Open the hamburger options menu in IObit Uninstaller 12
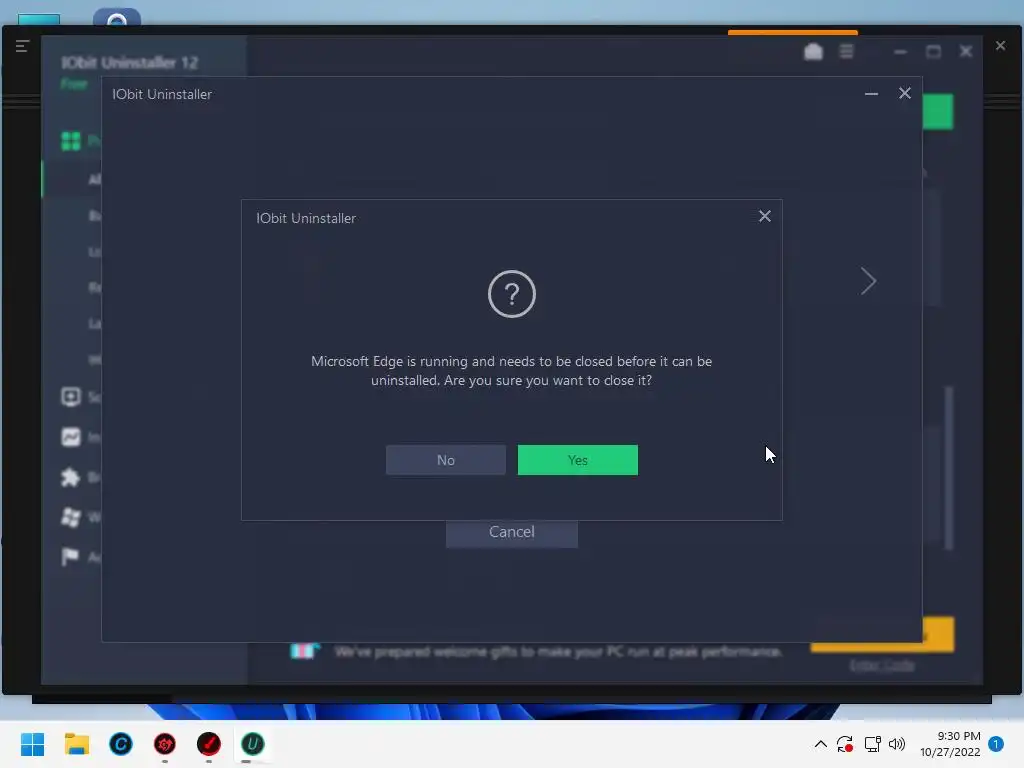 click(x=846, y=52)
